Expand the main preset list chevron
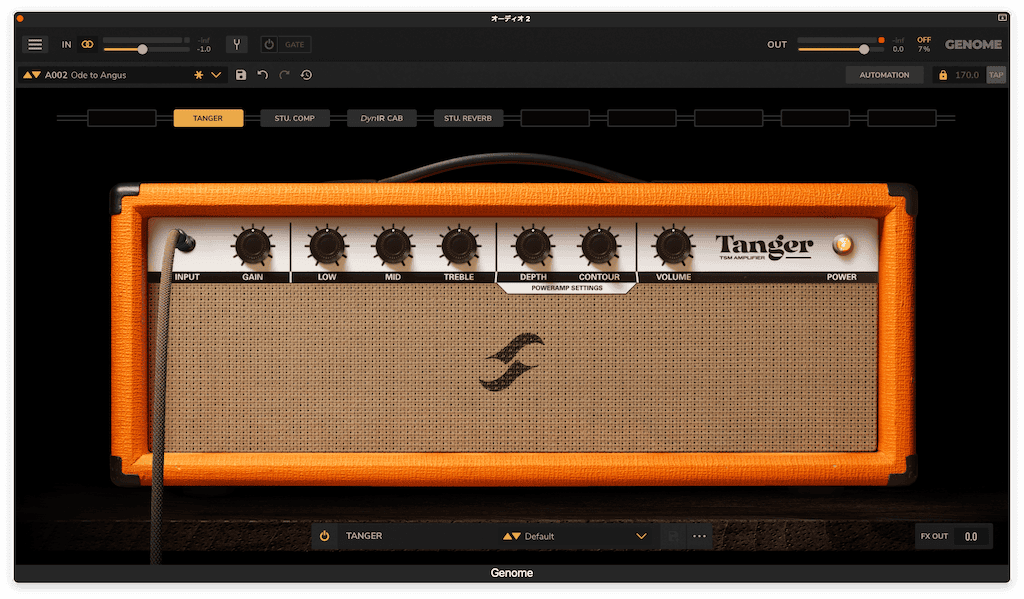Image resolution: width=1024 pixels, height=599 pixels. point(216,75)
